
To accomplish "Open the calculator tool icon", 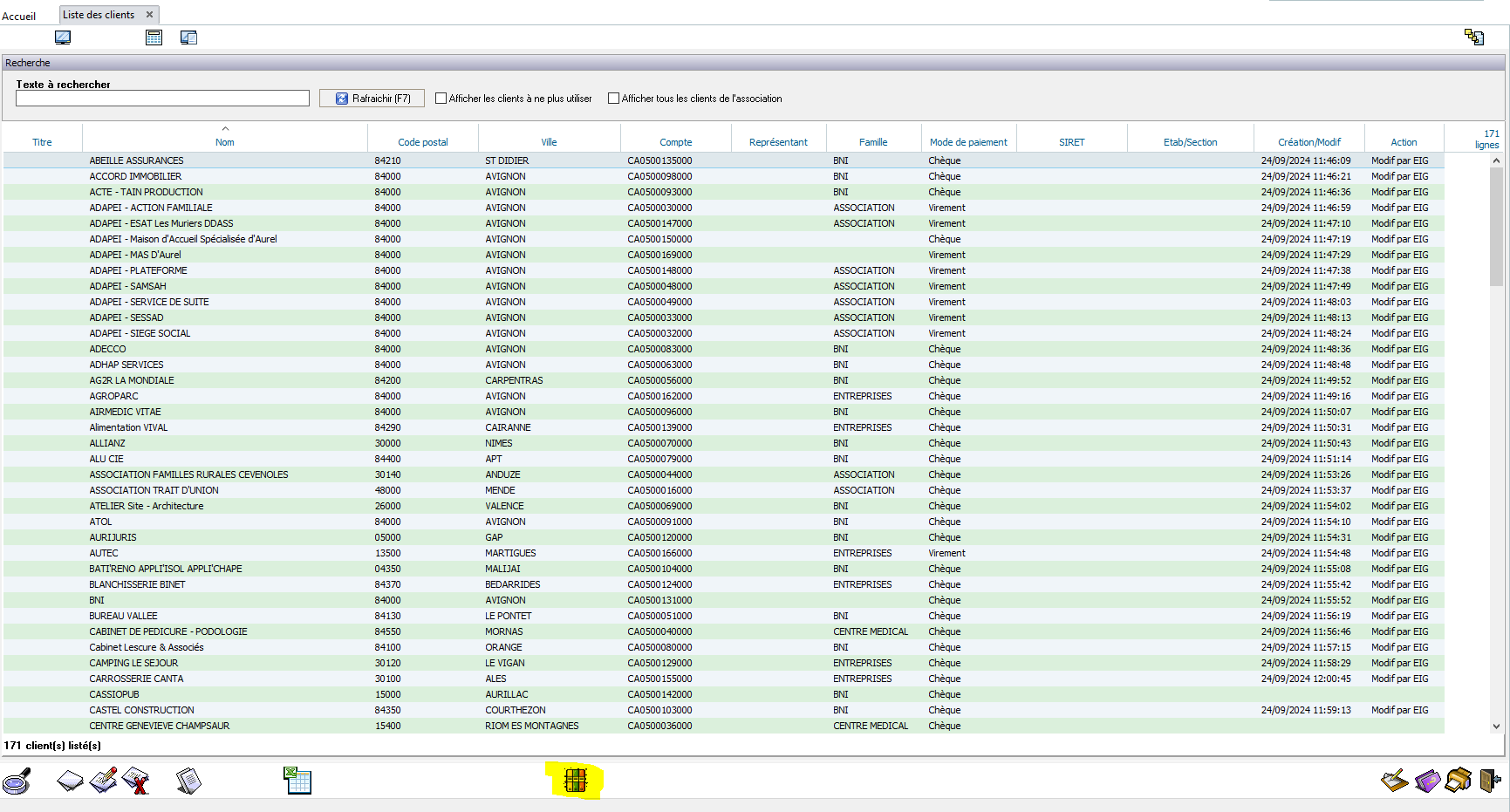I will pyautogui.click(x=154, y=38).
